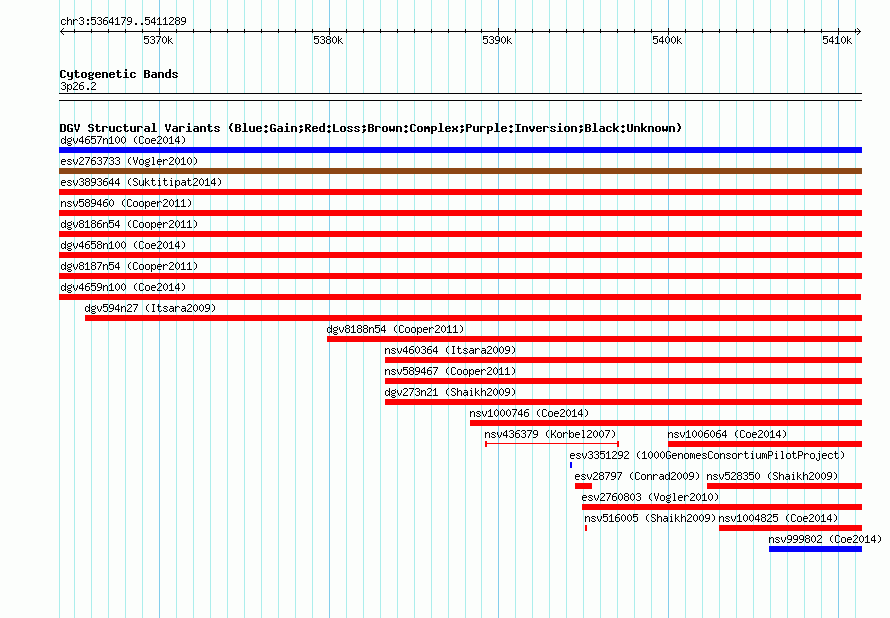890x618 pixels.
Task: Click the 5400k ruler tick label
Action: pyautogui.click(x=667, y=40)
